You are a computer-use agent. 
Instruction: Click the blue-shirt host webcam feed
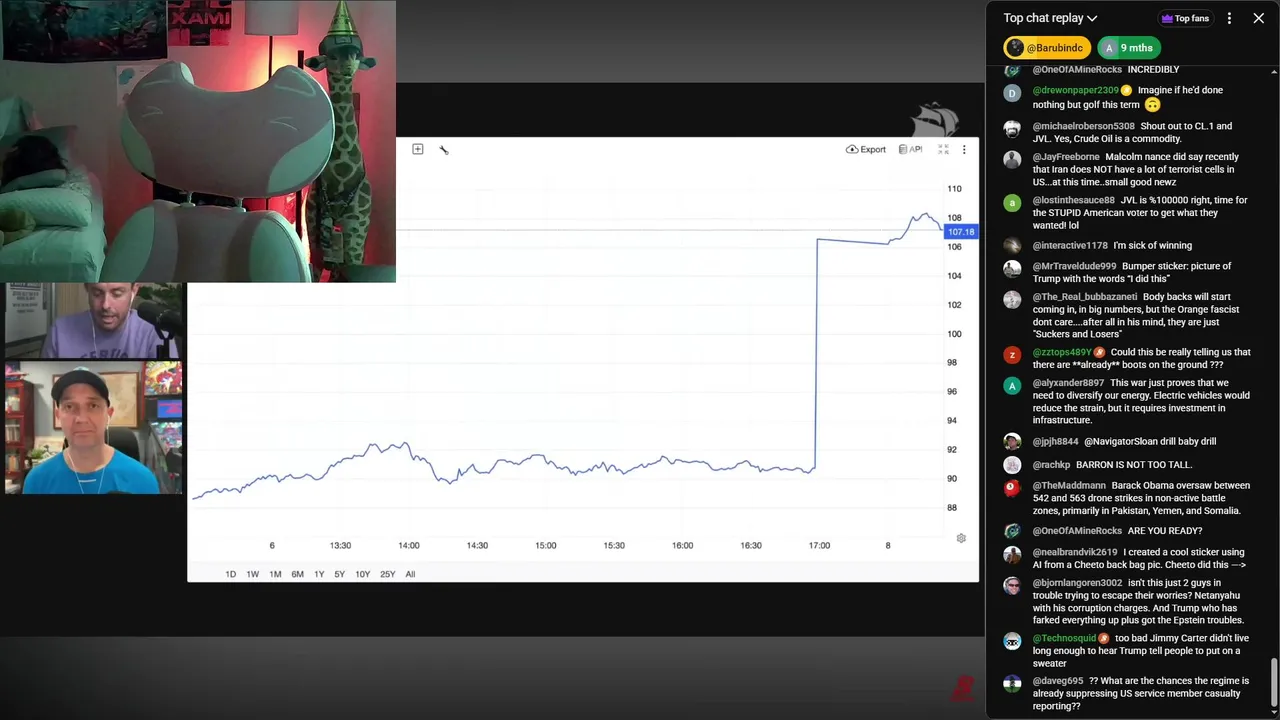click(x=94, y=428)
